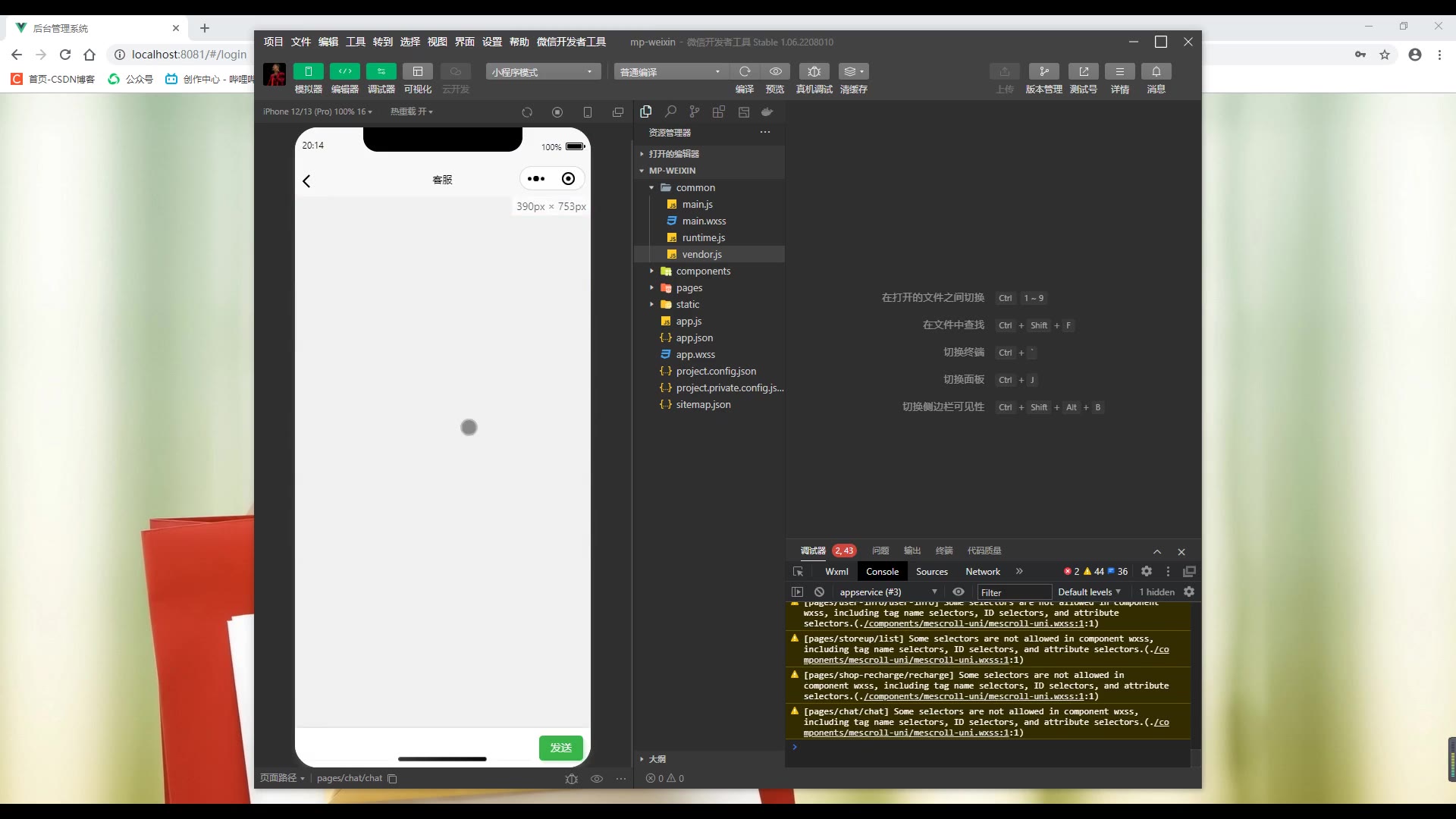
Task: Switch to the Sources devtools tab
Action: [931, 572]
